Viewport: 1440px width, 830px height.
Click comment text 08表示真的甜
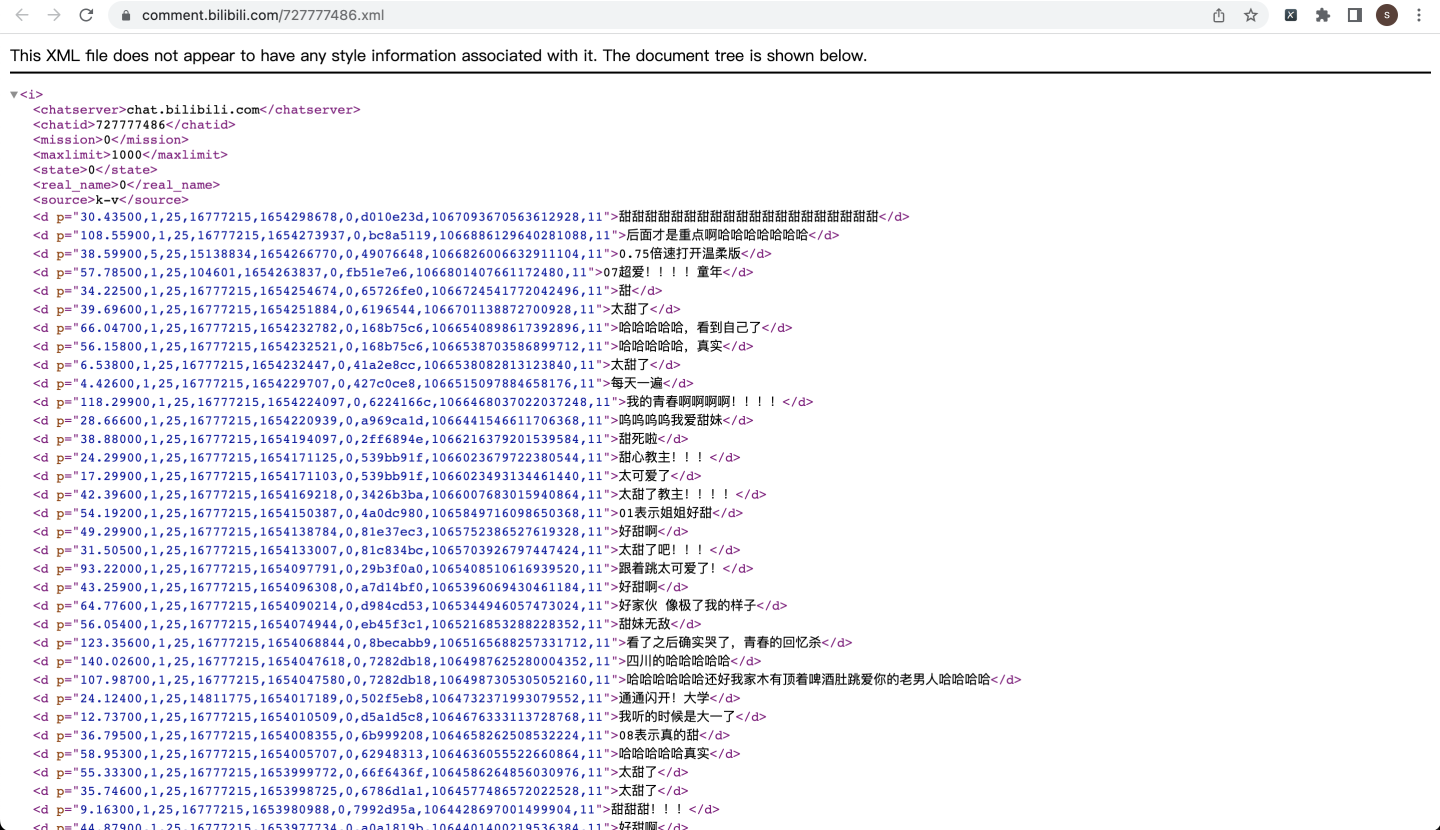[658, 735]
